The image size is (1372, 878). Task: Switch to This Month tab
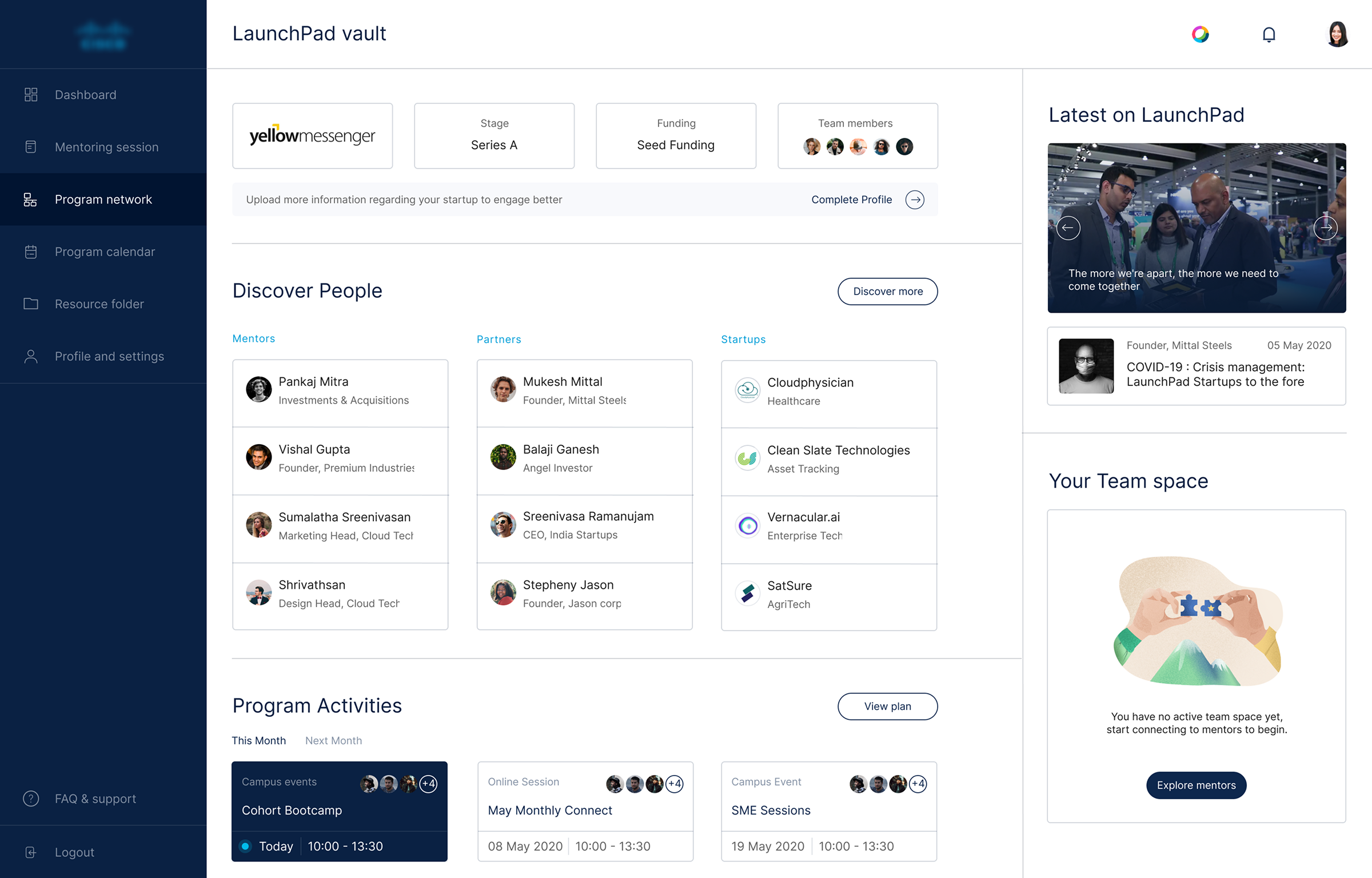[258, 741]
